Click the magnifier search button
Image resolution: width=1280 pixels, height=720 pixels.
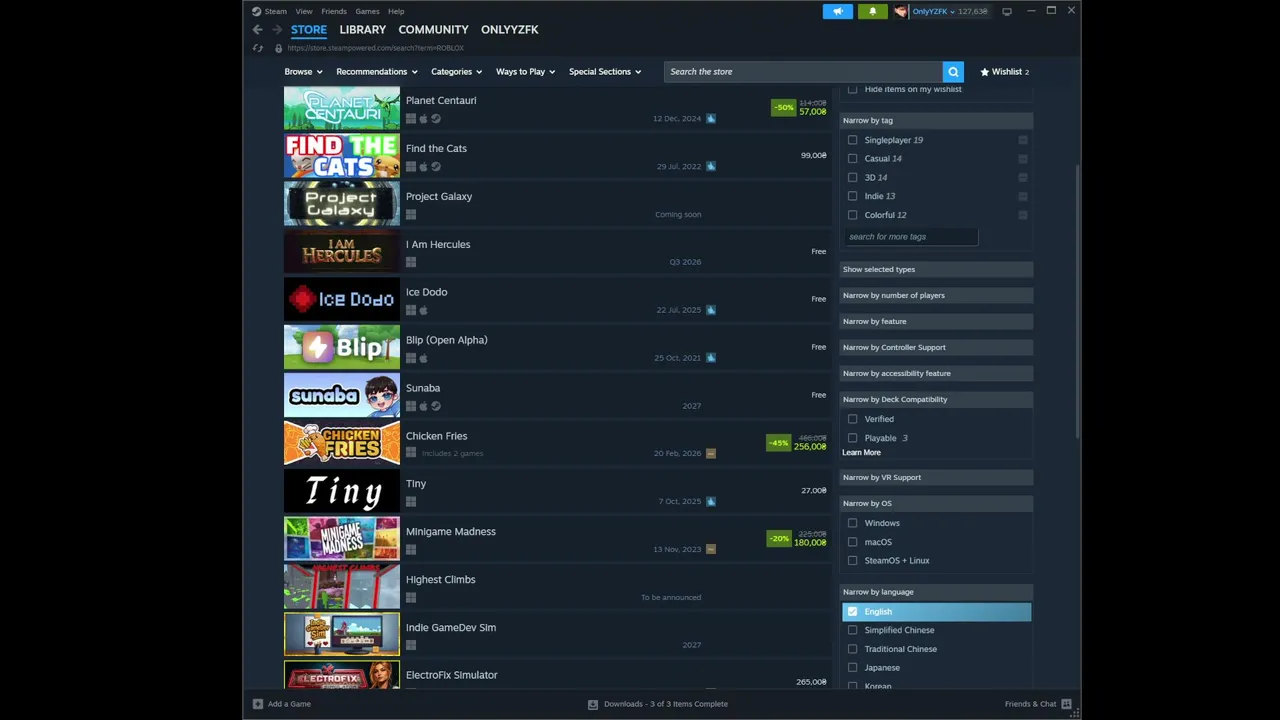click(x=953, y=72)
